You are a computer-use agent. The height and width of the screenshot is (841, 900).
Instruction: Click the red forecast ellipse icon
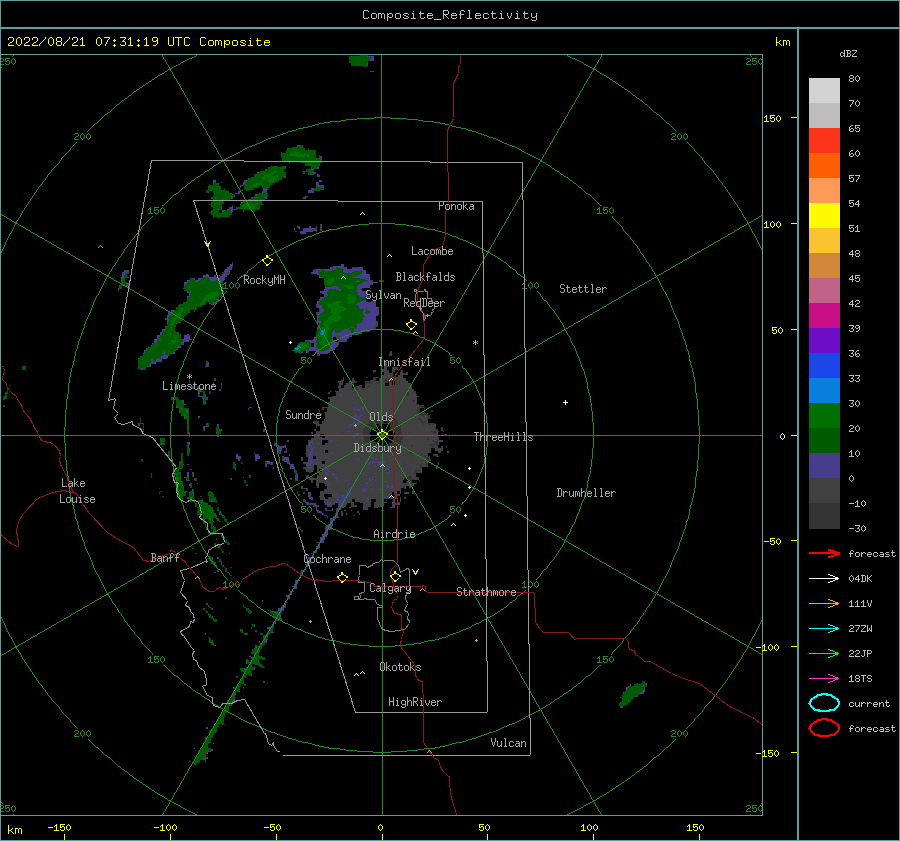(824, 728)
